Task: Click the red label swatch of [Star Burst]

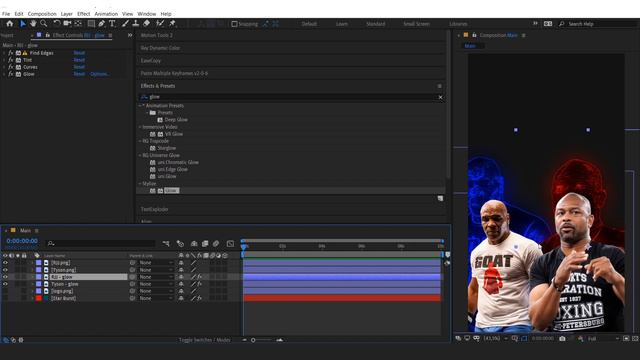Action: pyautogui.click(x=38, y=298)
